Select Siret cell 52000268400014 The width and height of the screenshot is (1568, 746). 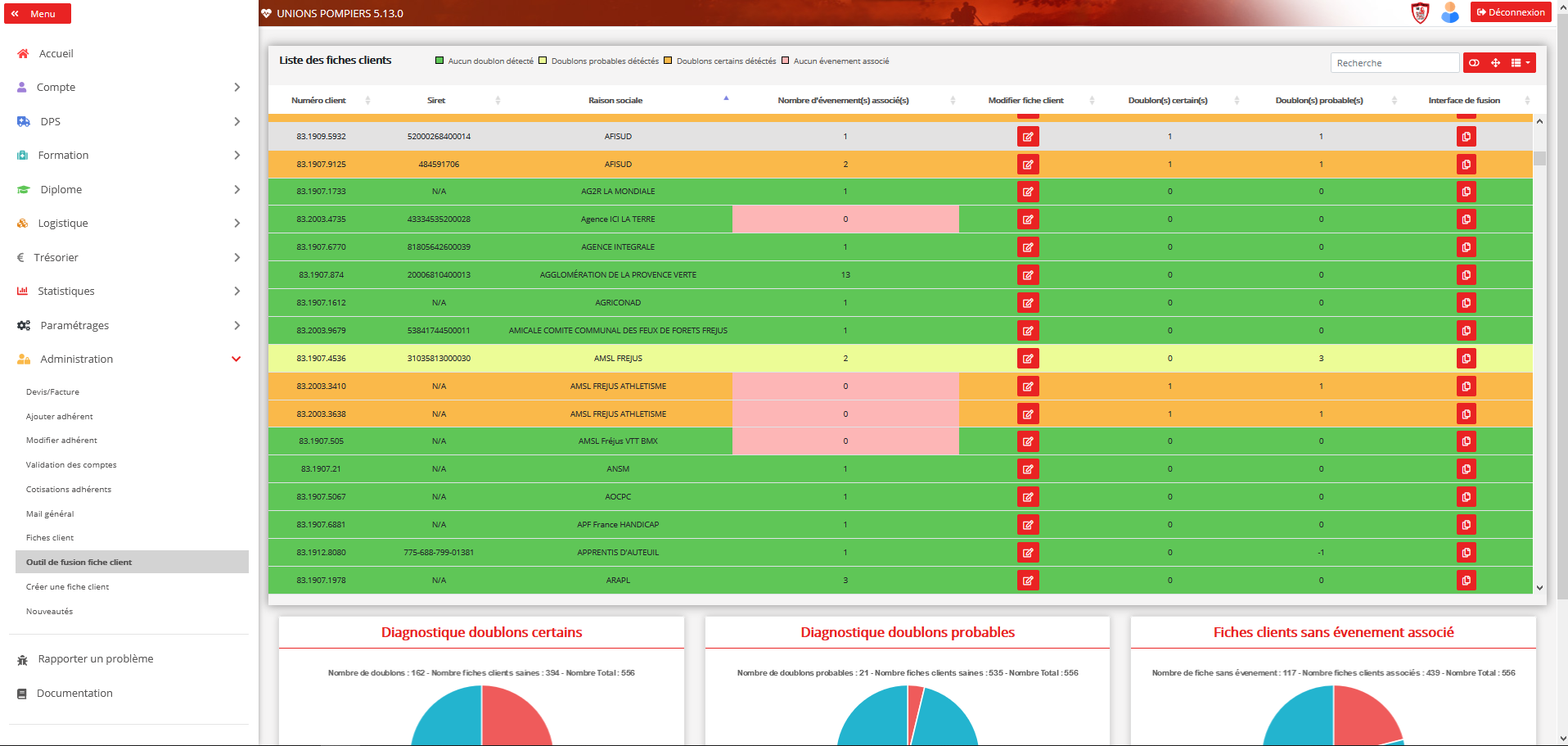439,137
